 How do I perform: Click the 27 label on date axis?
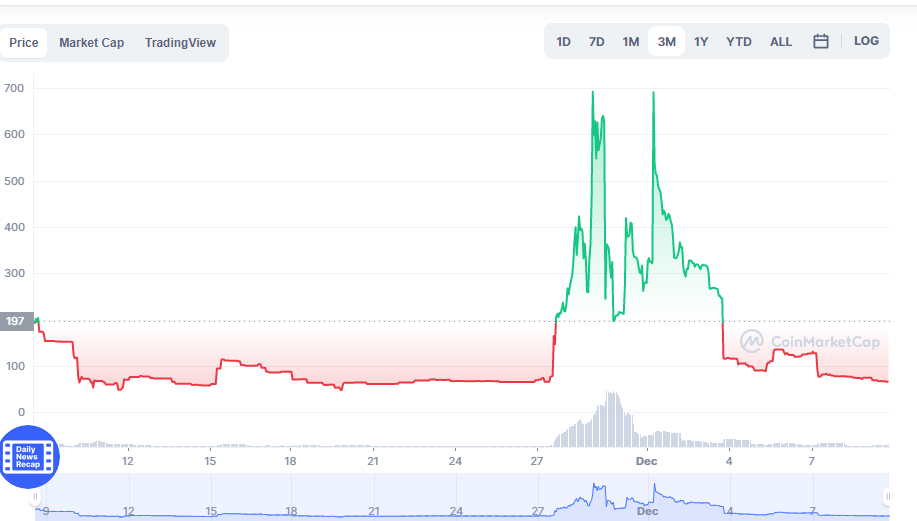[537, 461]
